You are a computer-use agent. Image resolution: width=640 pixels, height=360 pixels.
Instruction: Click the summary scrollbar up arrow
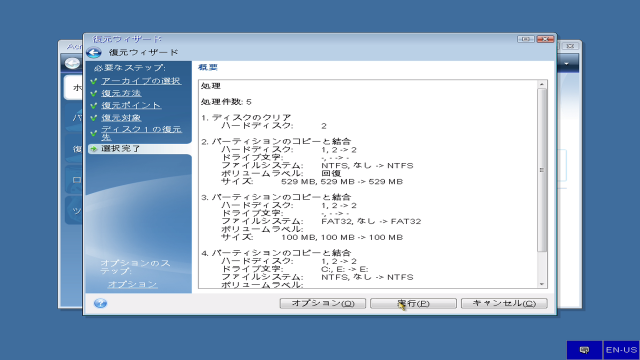(x=542, y=84)
